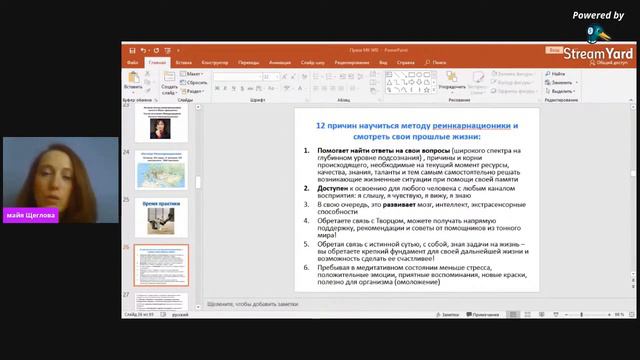The width and height of the screenshot is (640, 360).
Task: Switch to reading view icon
Action: point(542,314)
